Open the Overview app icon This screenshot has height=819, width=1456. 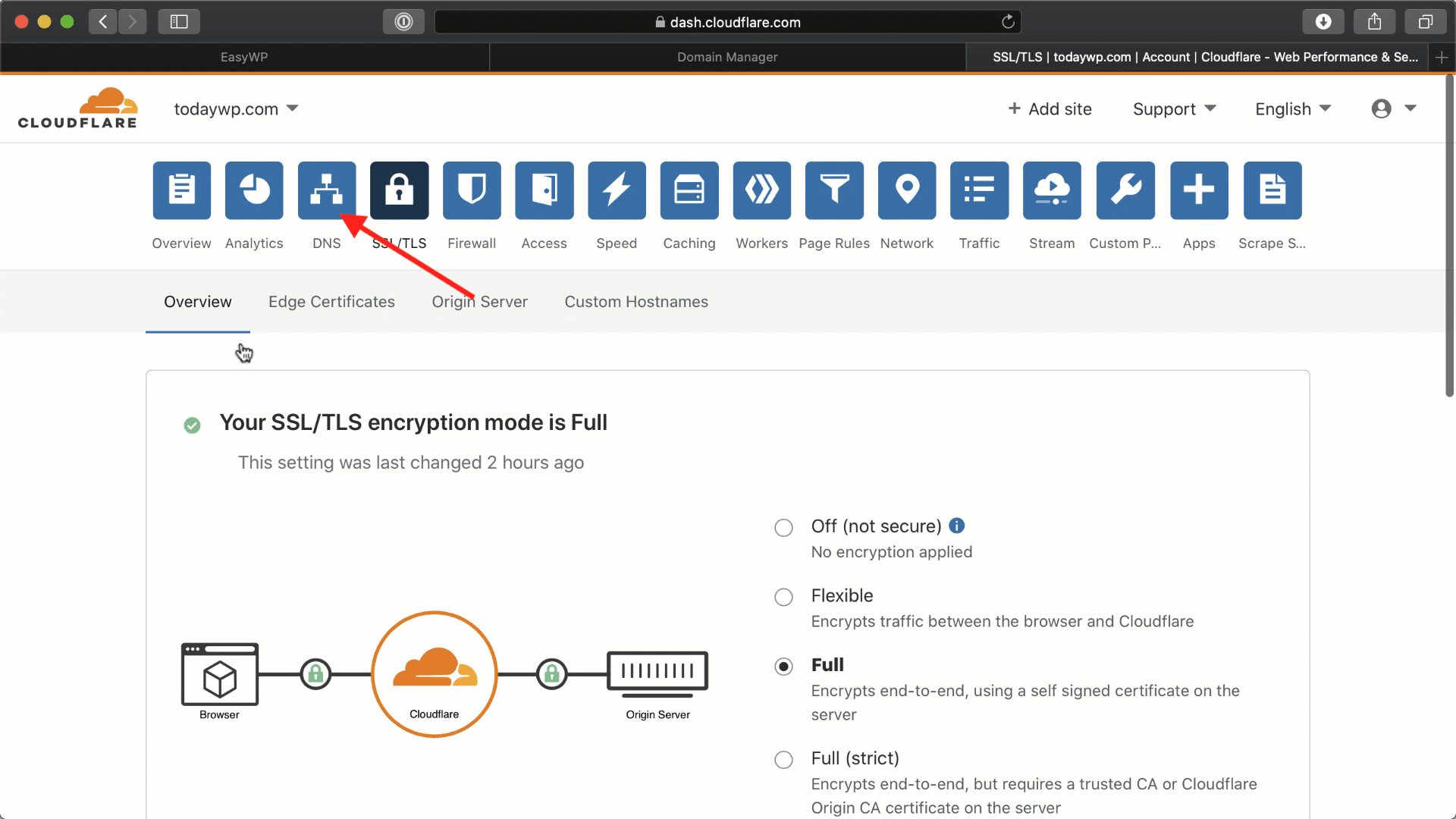[181, 190]
